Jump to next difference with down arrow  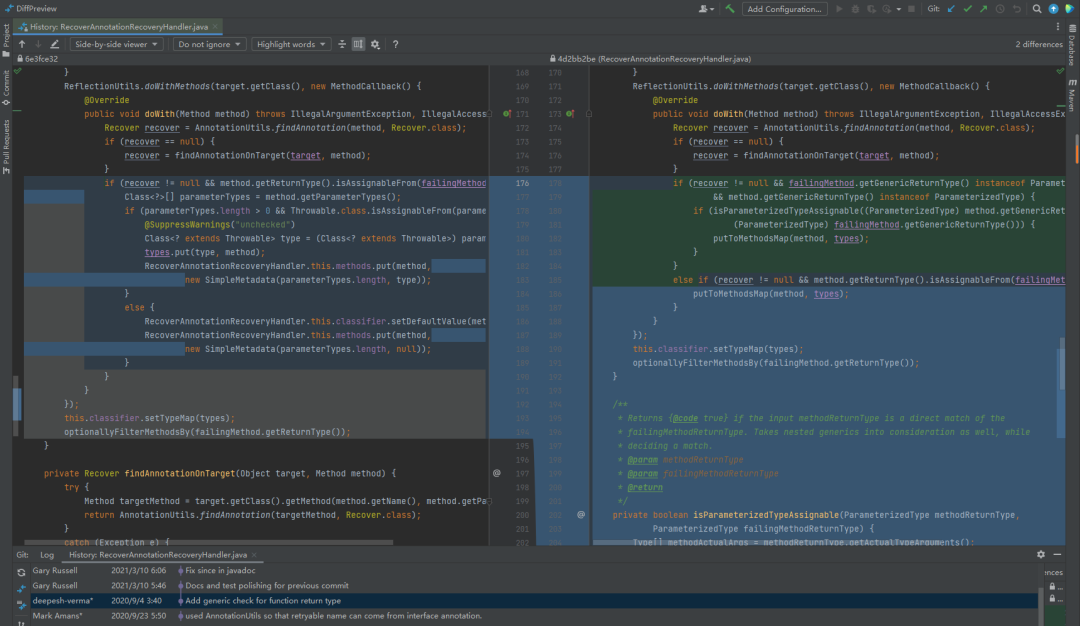point(38,45)
